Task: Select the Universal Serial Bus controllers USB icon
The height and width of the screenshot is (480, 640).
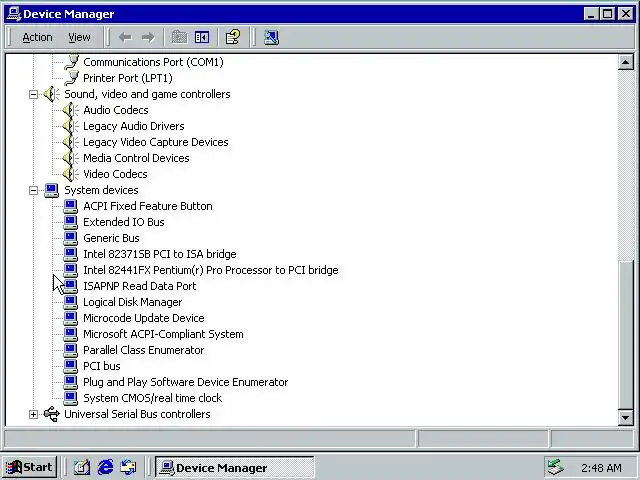Action: coord(51,414)
